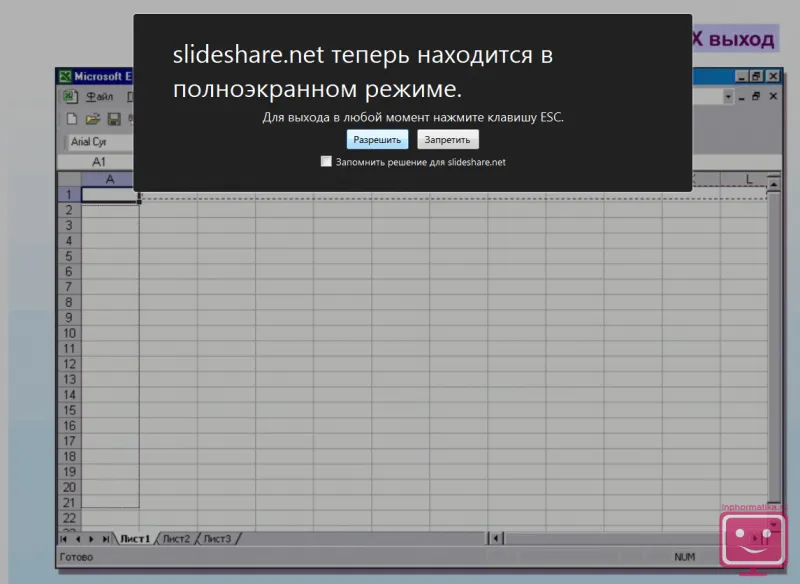
Task: Click the Save floppy disk icon
Action: coord(114,119)
